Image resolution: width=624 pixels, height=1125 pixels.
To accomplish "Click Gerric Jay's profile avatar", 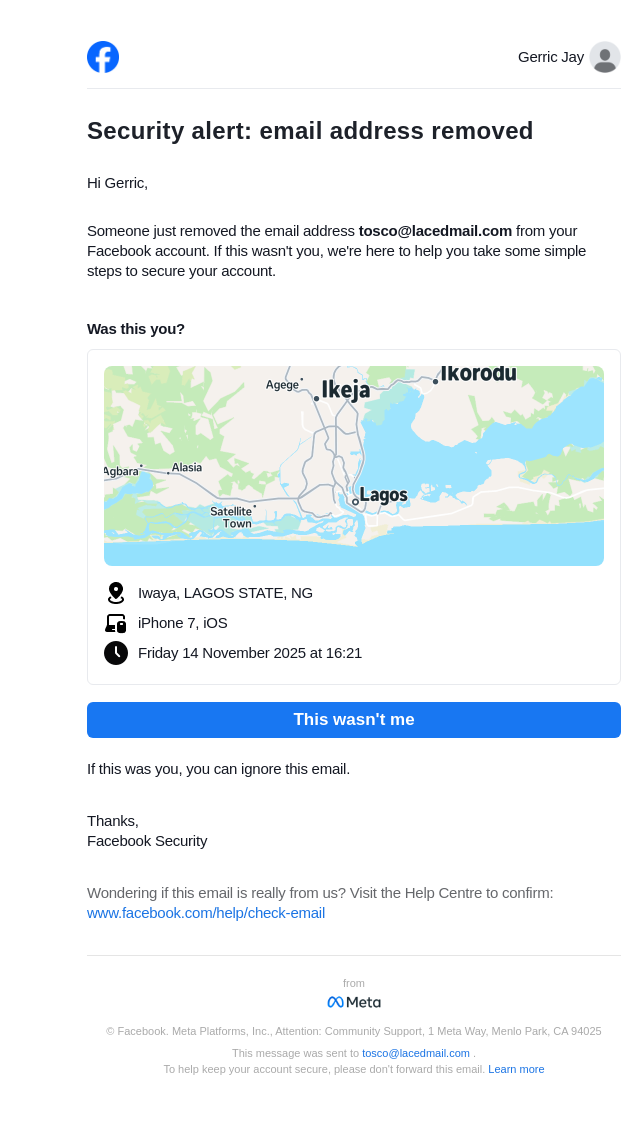I will click(604, 57).
